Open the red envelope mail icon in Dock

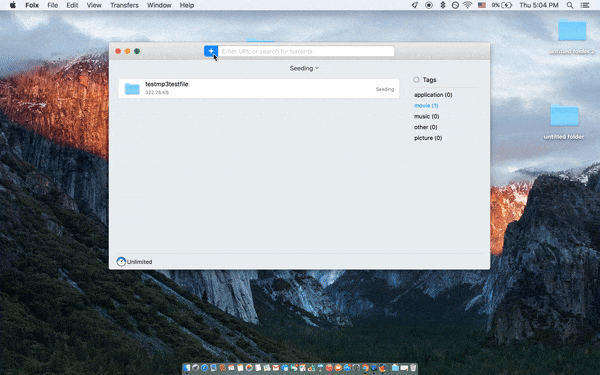click(276, 368)
